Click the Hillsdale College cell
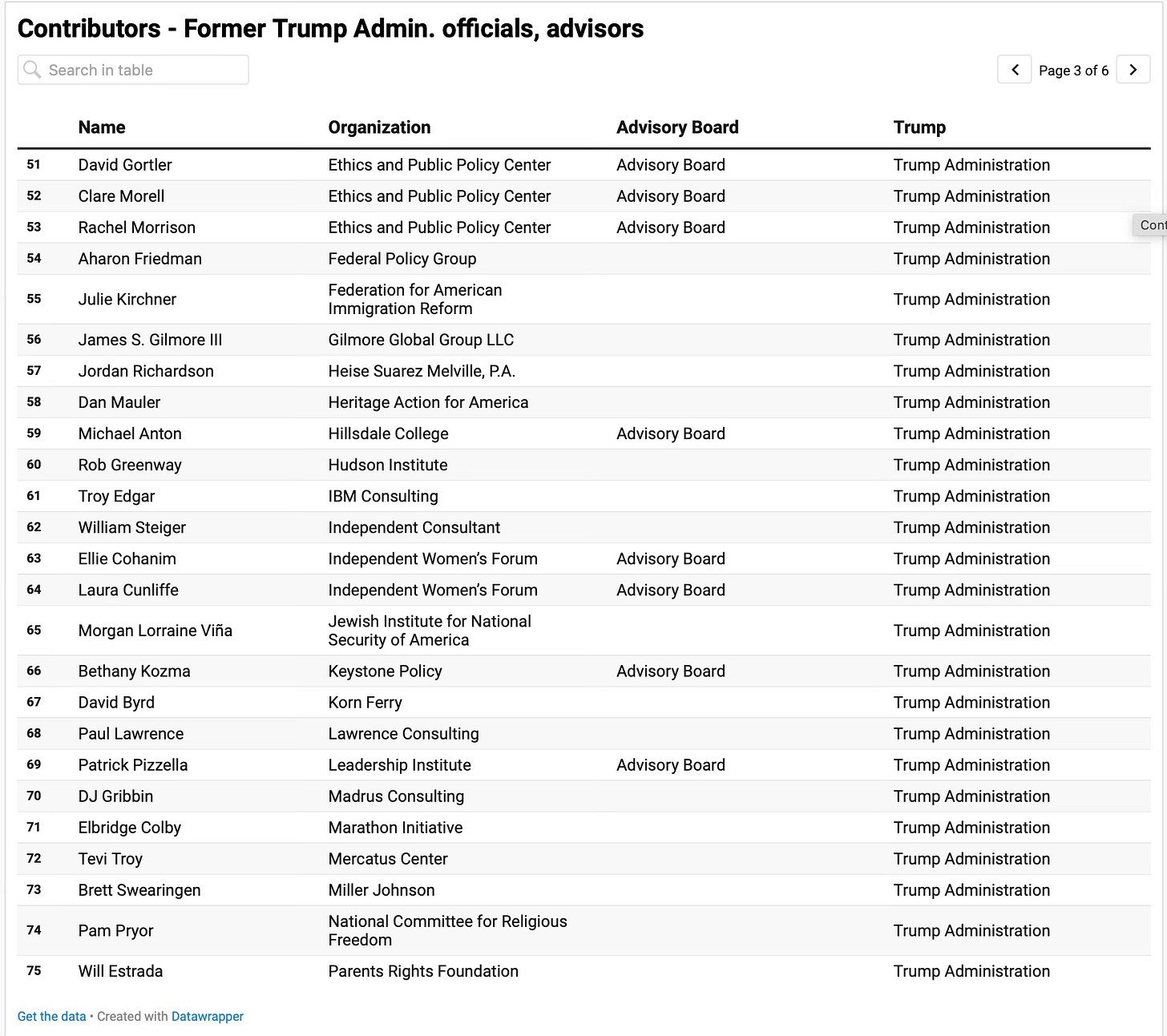Image resolution: width=1167 pixels, height=1036 pixels. tap(388, 433)
